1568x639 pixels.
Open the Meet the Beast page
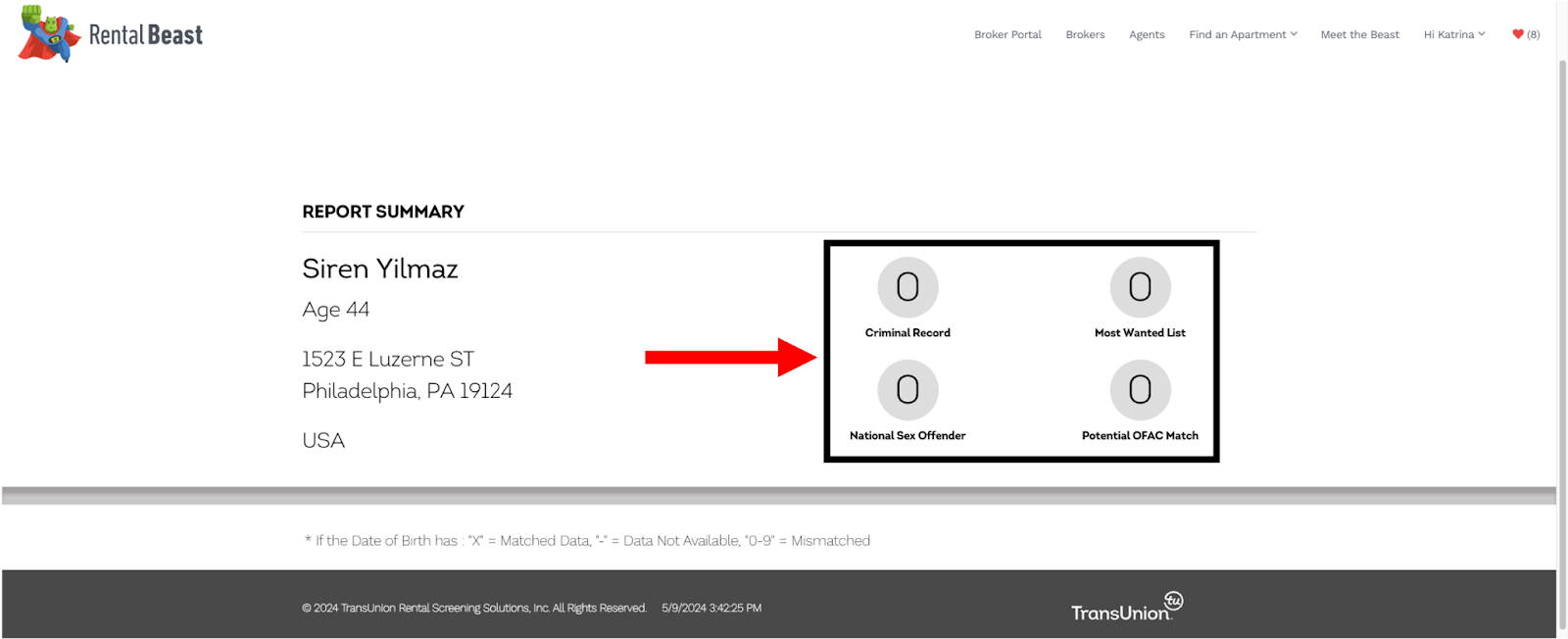(x=1359, y=34)
